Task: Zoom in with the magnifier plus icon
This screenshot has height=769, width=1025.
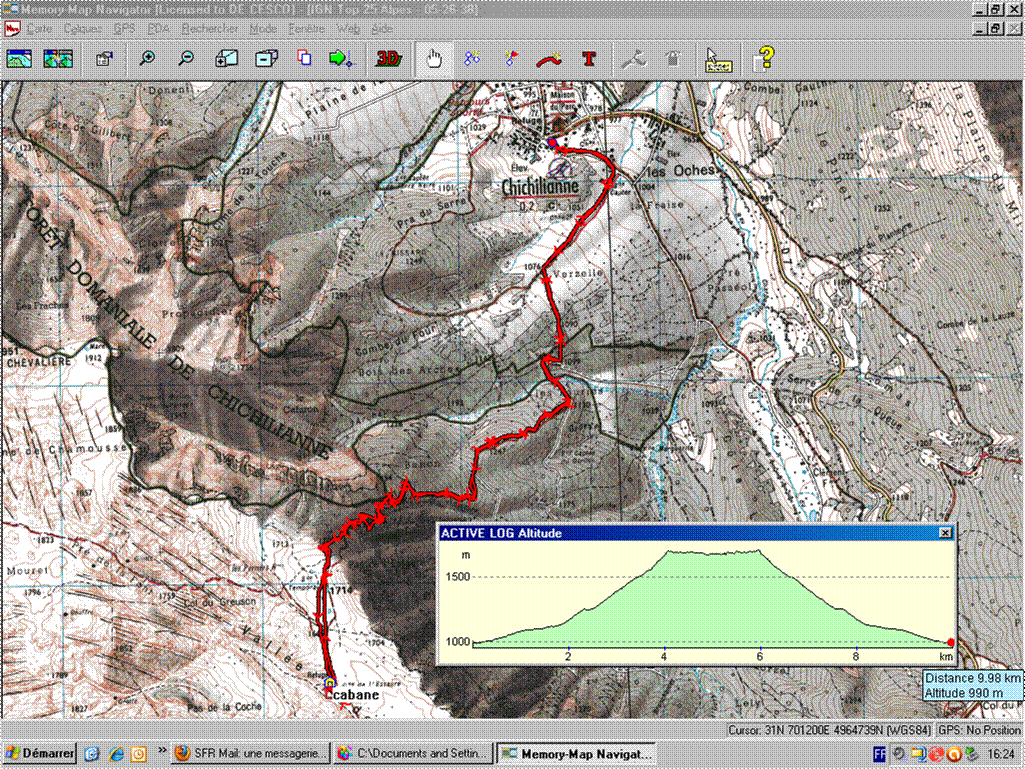Action: click(148, 59)
